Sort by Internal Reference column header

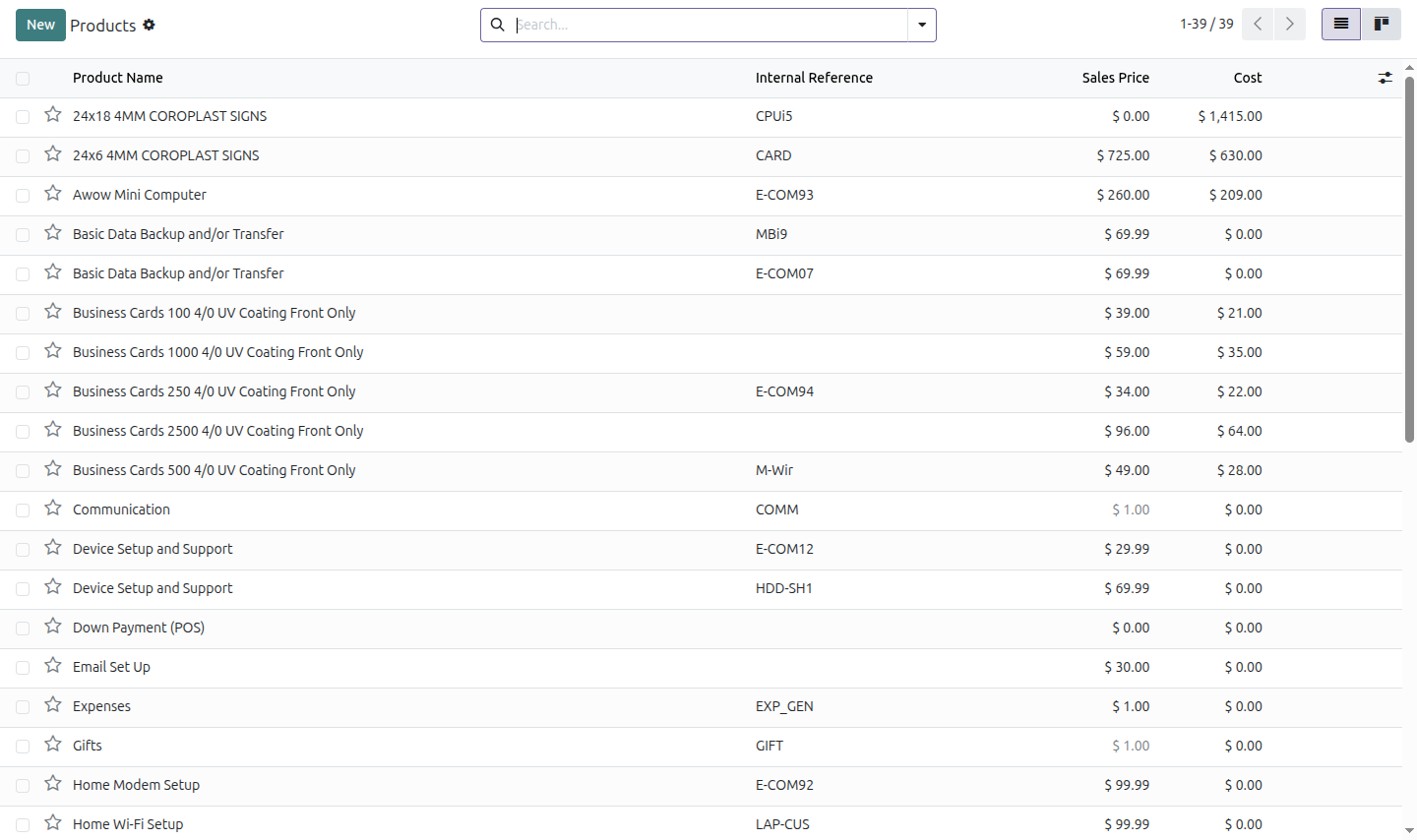[814, 78]
